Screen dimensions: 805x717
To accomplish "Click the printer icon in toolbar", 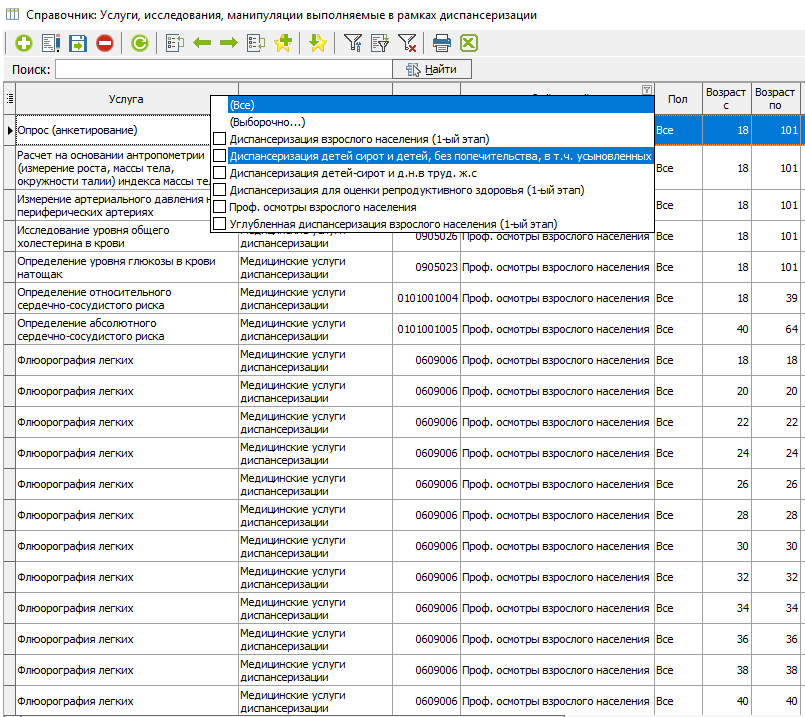I will 441,43.
